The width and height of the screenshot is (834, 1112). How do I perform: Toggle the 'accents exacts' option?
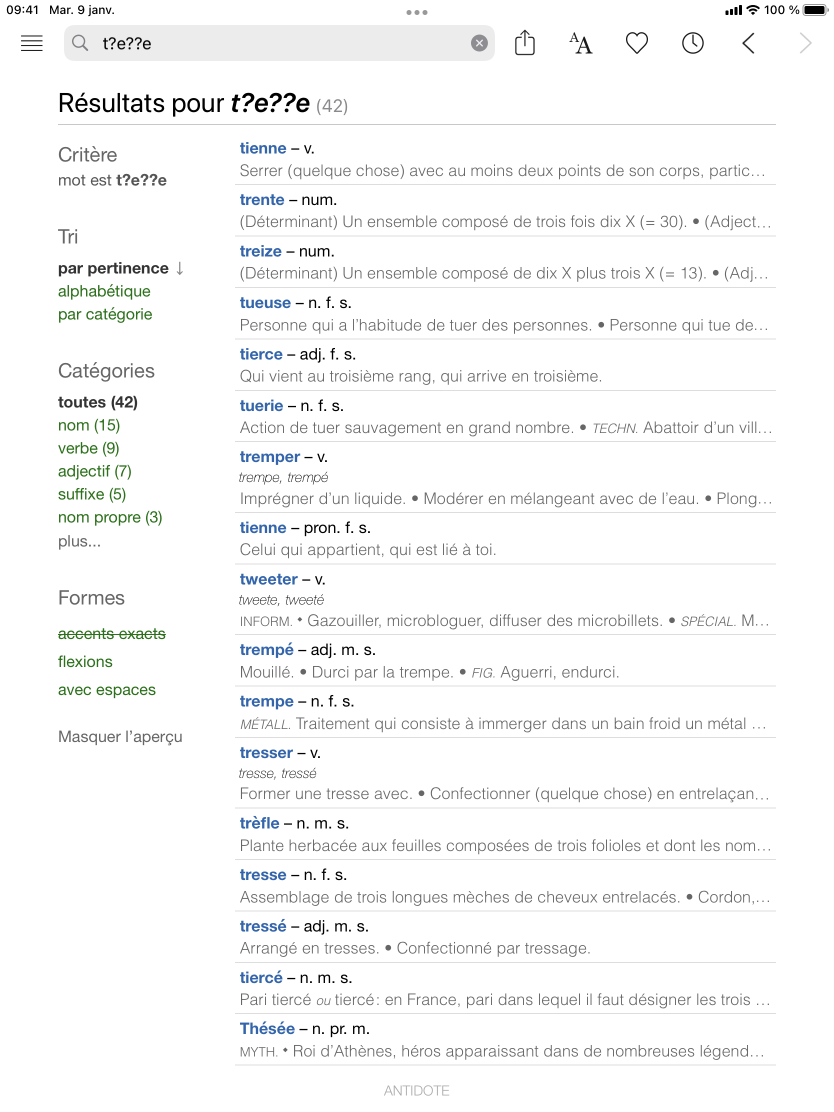pos(112,634)
